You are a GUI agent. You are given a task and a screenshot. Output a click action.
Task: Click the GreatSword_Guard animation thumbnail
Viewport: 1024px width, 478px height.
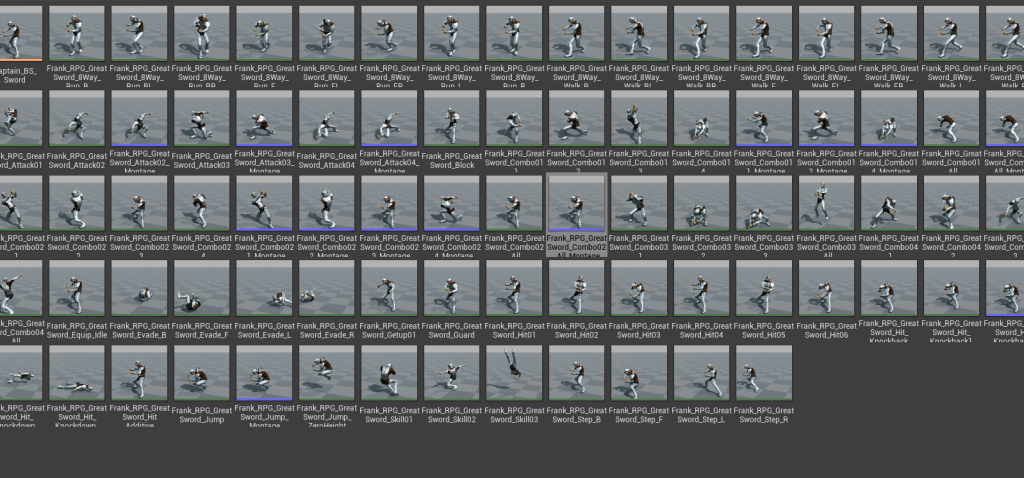(452, 288)
